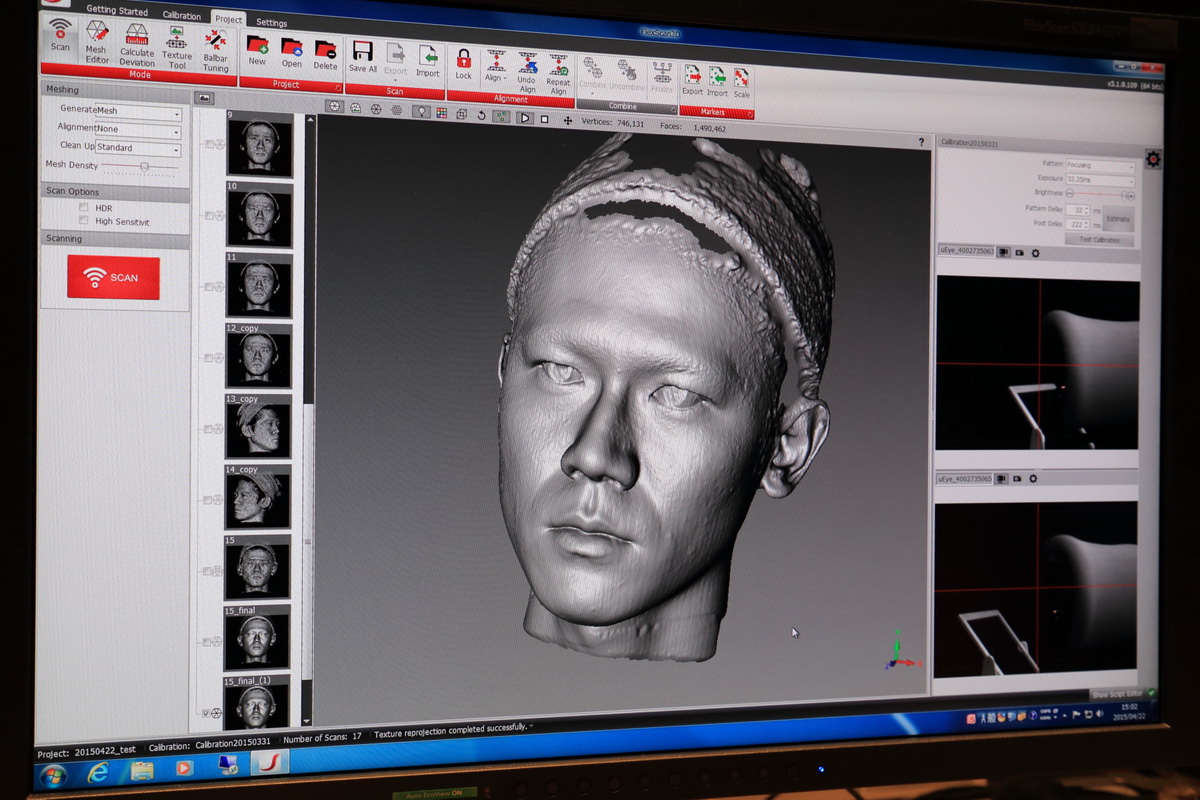
Task: Click Save All in the Scan group
Action: (x=363, y=56)
